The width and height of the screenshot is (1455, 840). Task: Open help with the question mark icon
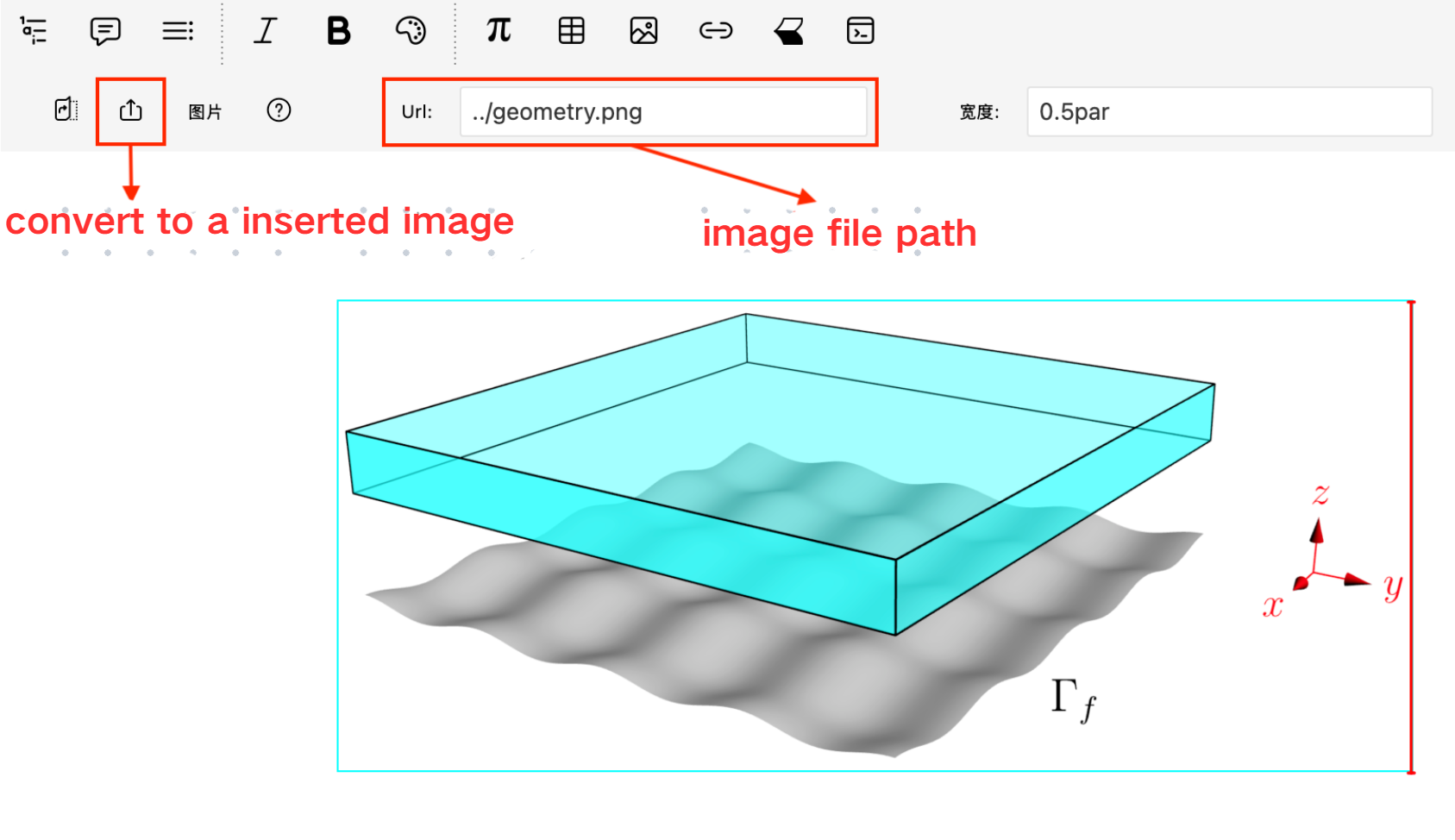pos(279,110)
